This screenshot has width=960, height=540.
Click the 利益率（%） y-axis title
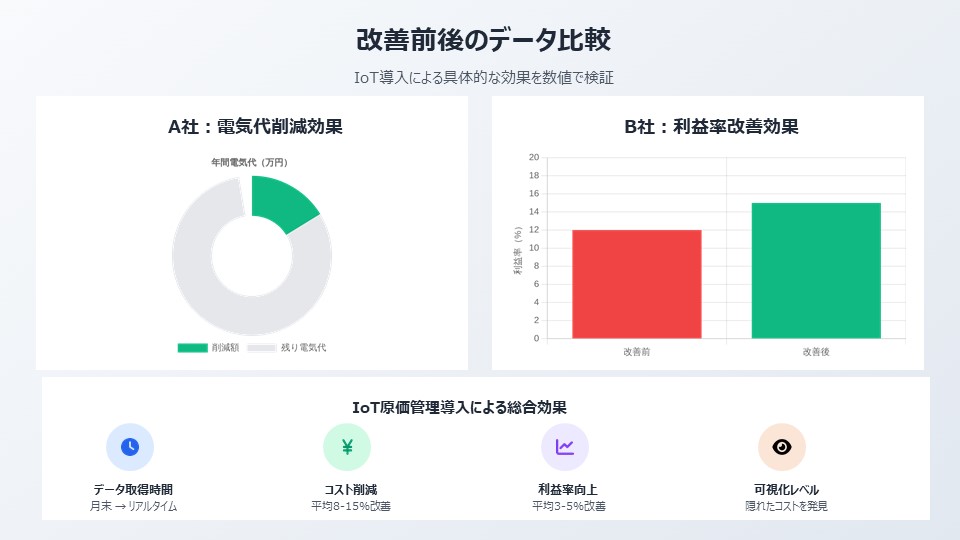(x=518, y=250)
